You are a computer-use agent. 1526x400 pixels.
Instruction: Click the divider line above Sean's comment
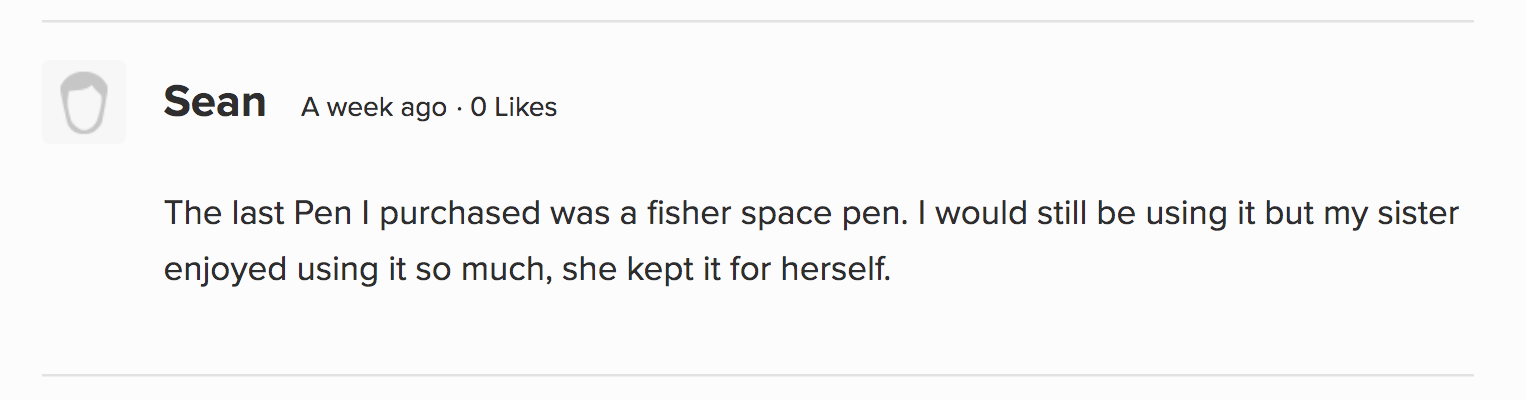tap(757, 21)
